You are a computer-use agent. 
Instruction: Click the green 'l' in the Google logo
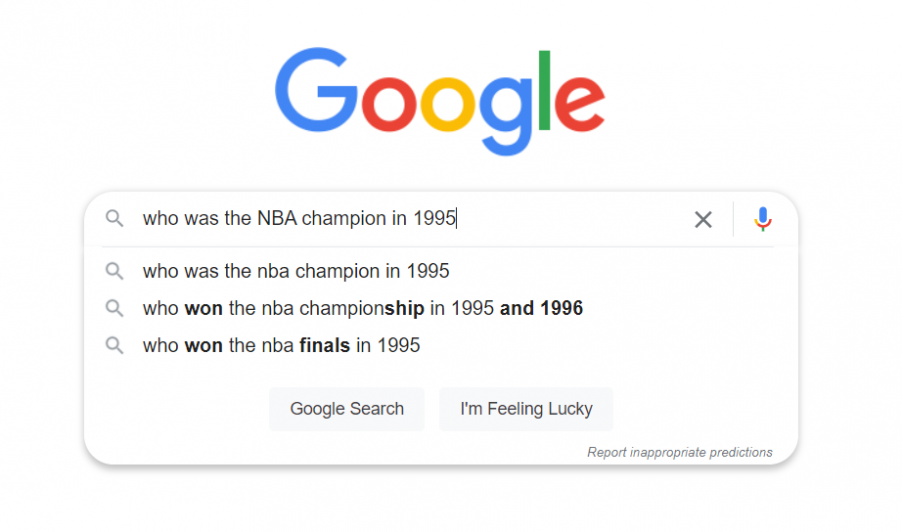544,90
